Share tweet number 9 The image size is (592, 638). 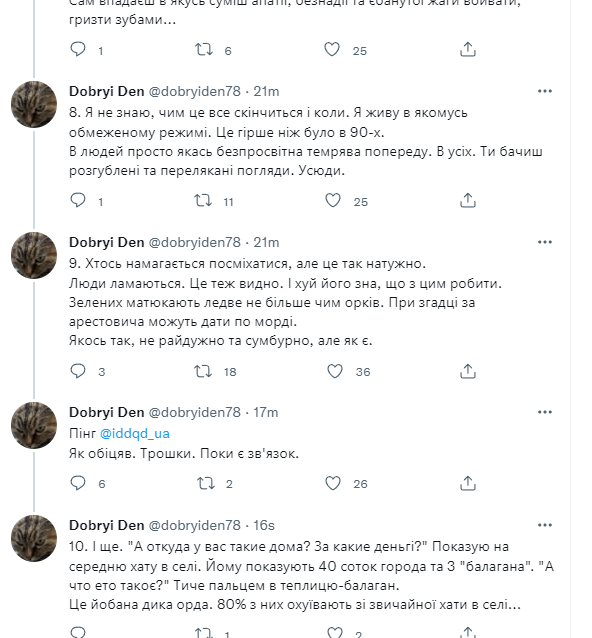point(467,371)
